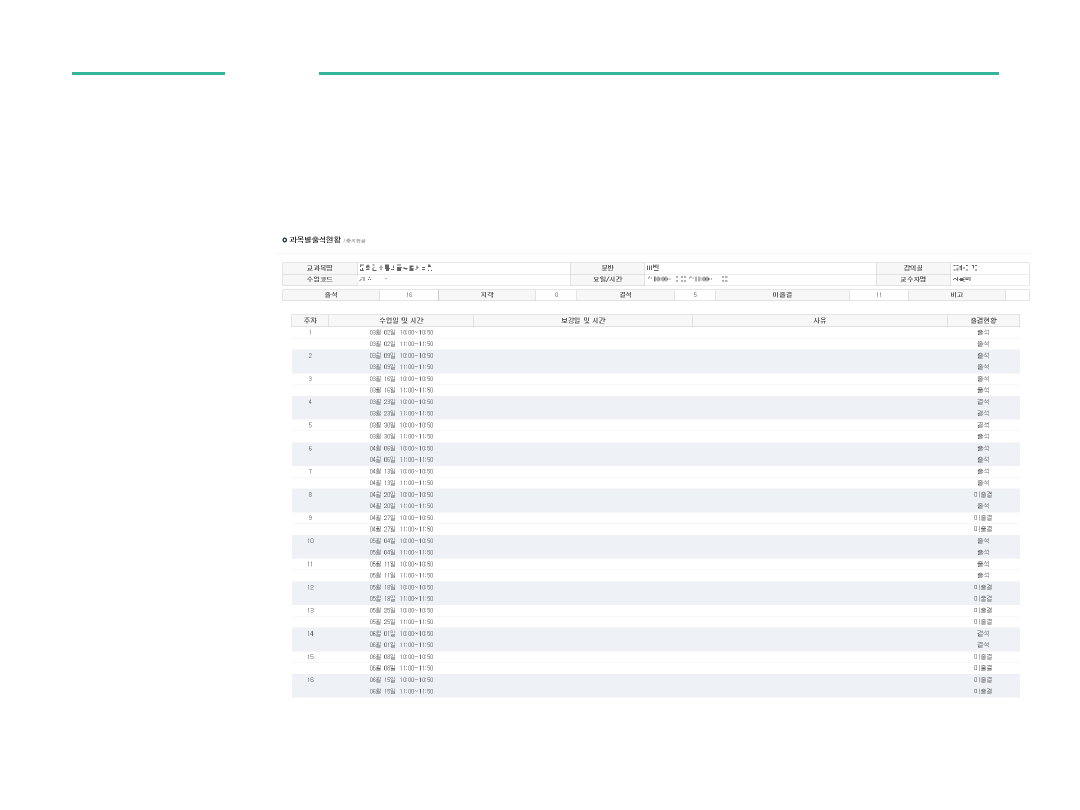
Task: Click the 교수자명 label cell
Action: [x=912, y=280]
